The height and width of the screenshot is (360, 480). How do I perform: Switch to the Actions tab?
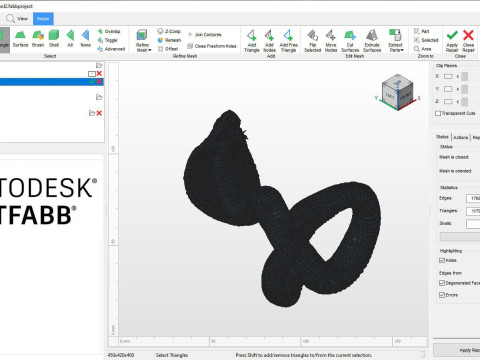pos(461,137)
